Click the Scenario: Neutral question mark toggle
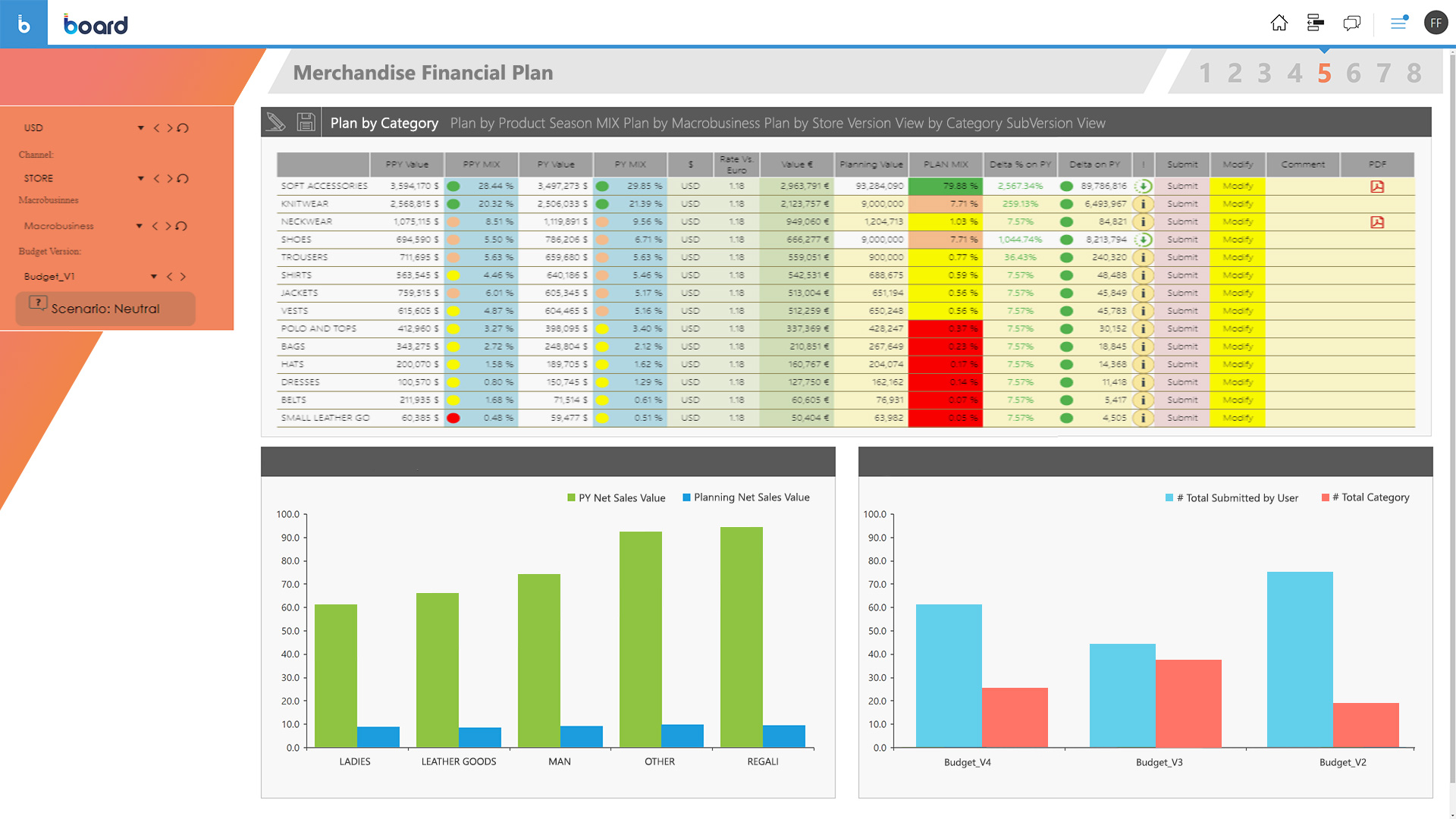Viewport: 1456px width, 819px height. click(x=37, y=303)
